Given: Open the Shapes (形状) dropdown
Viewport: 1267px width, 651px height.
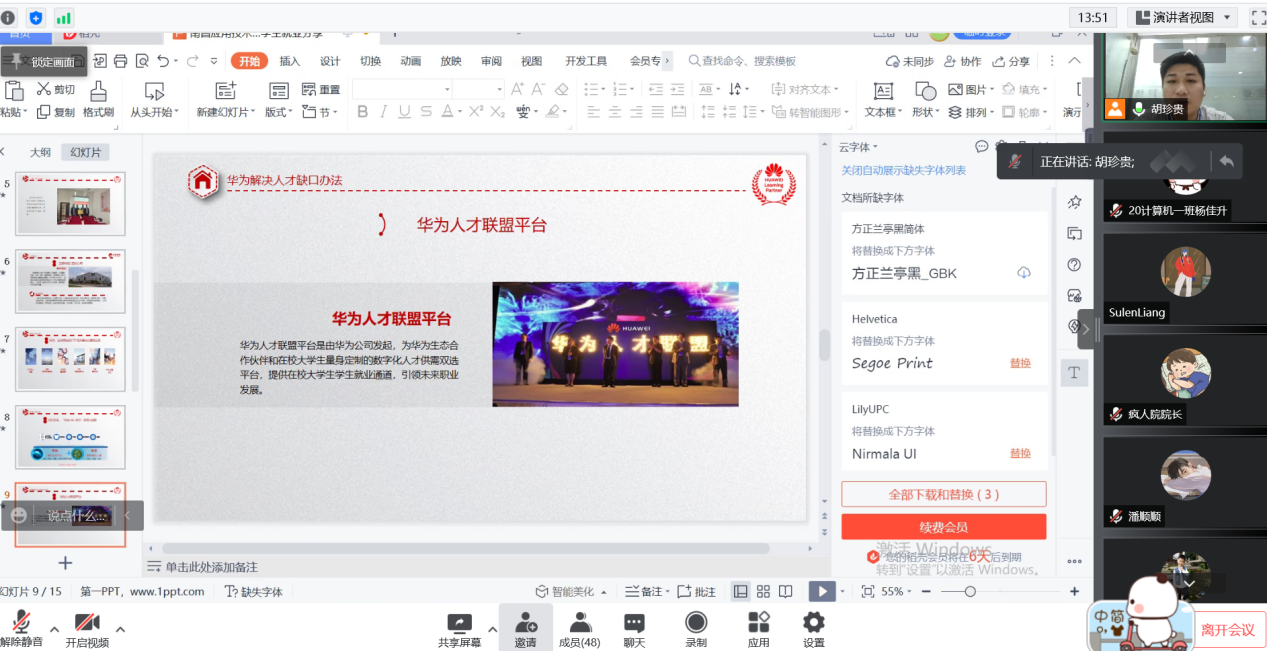Looking at the screenshot, I should [926, 112].
